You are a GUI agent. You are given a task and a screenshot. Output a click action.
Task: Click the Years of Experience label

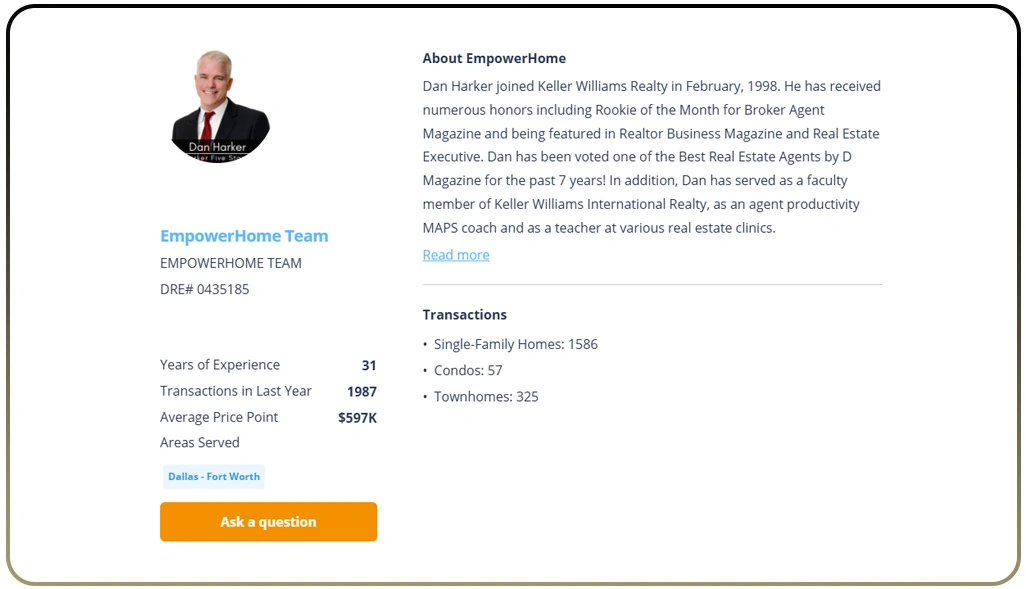pyautogui.click(x=220, y=365)
